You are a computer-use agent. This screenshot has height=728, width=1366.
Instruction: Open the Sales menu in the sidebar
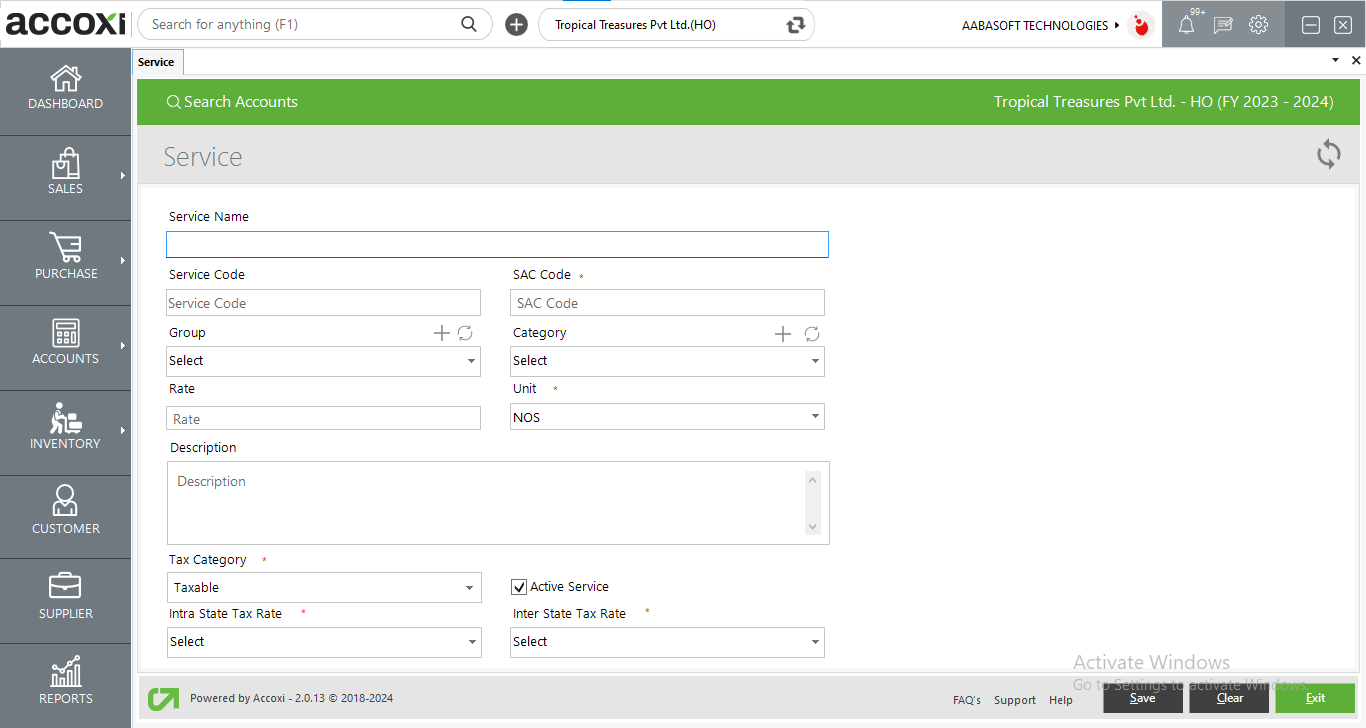pos(66,173)
